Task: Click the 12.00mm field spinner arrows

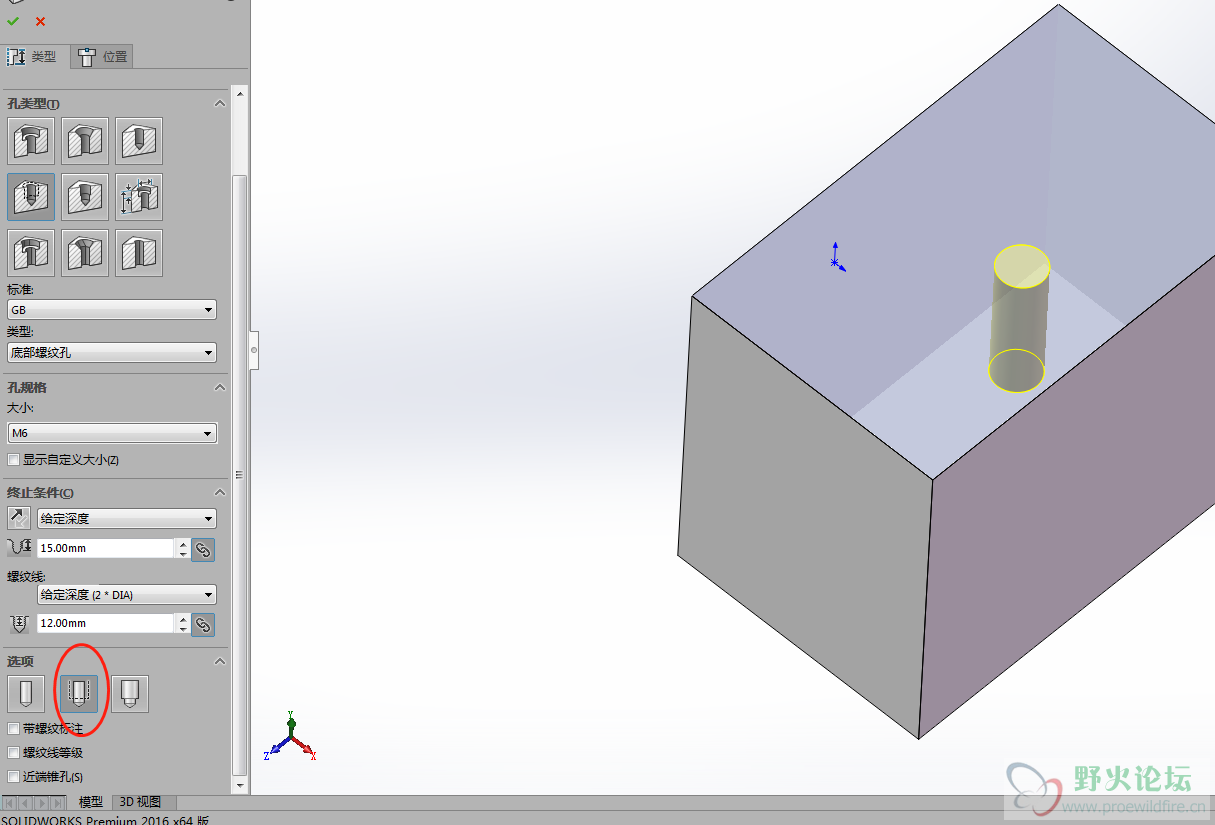Action: pos(182,623)
